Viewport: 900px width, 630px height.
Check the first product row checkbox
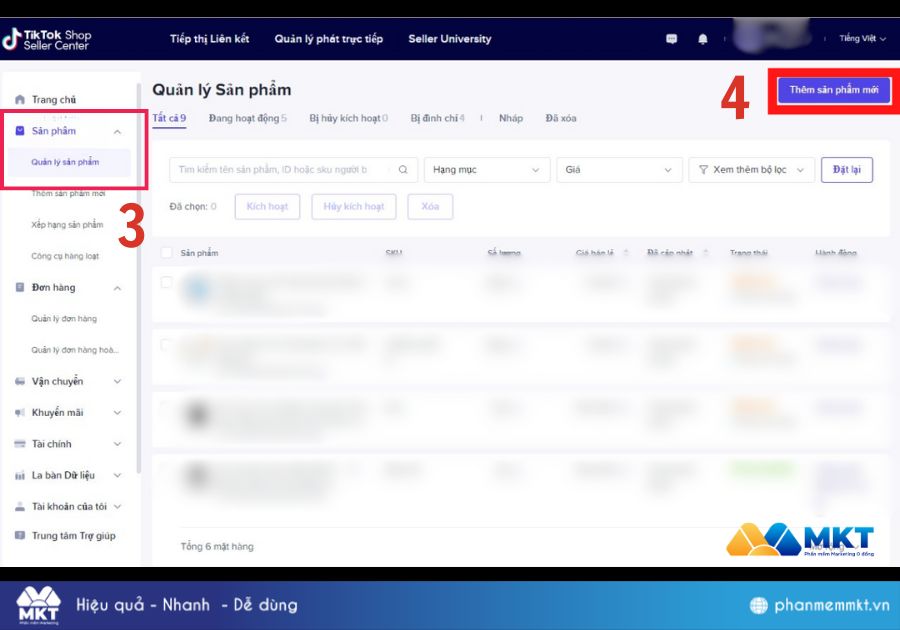(x=166, y=282)
